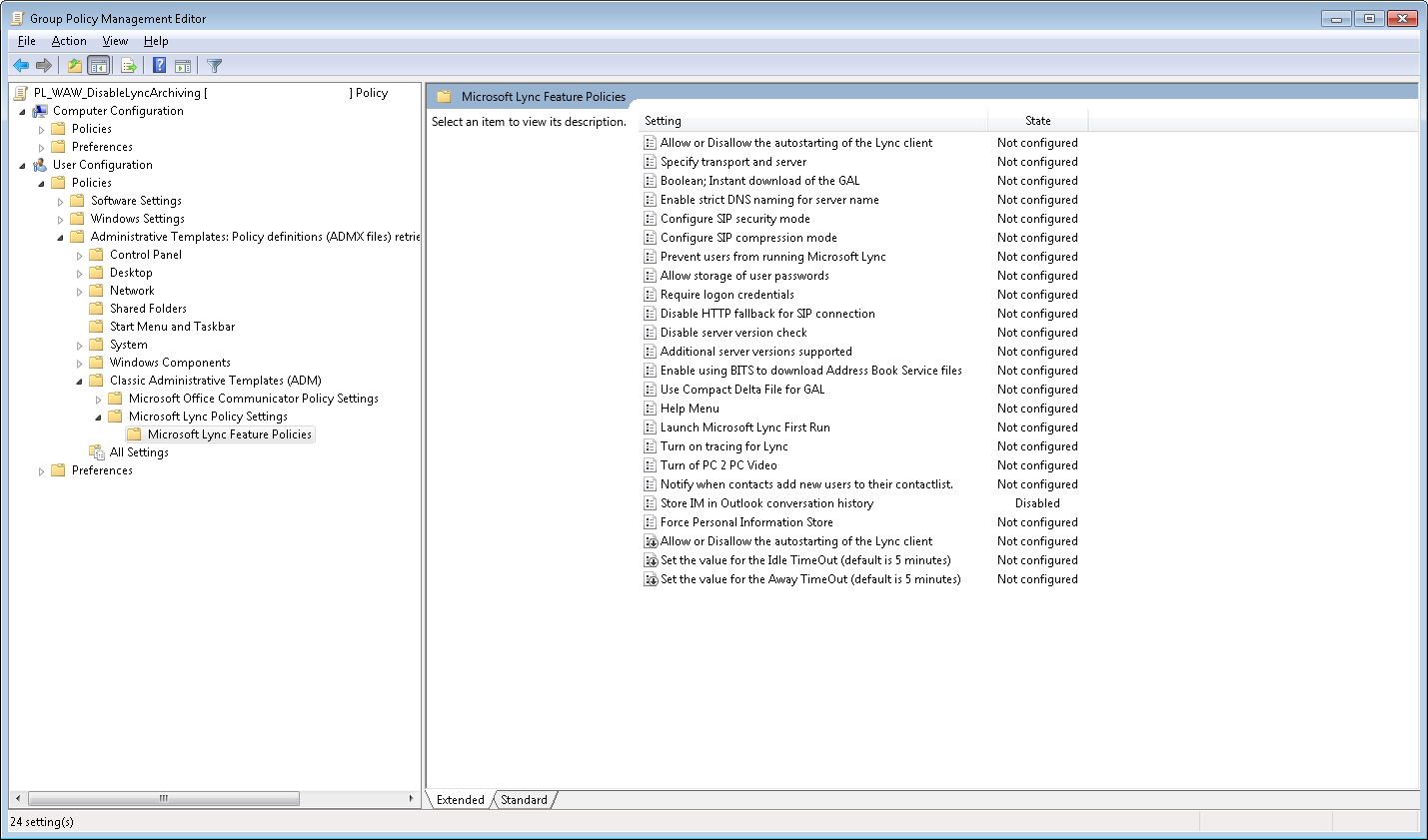Switch to the Standard tab
This screenshot has width=1428, height=840.
(x=524, y=800)
